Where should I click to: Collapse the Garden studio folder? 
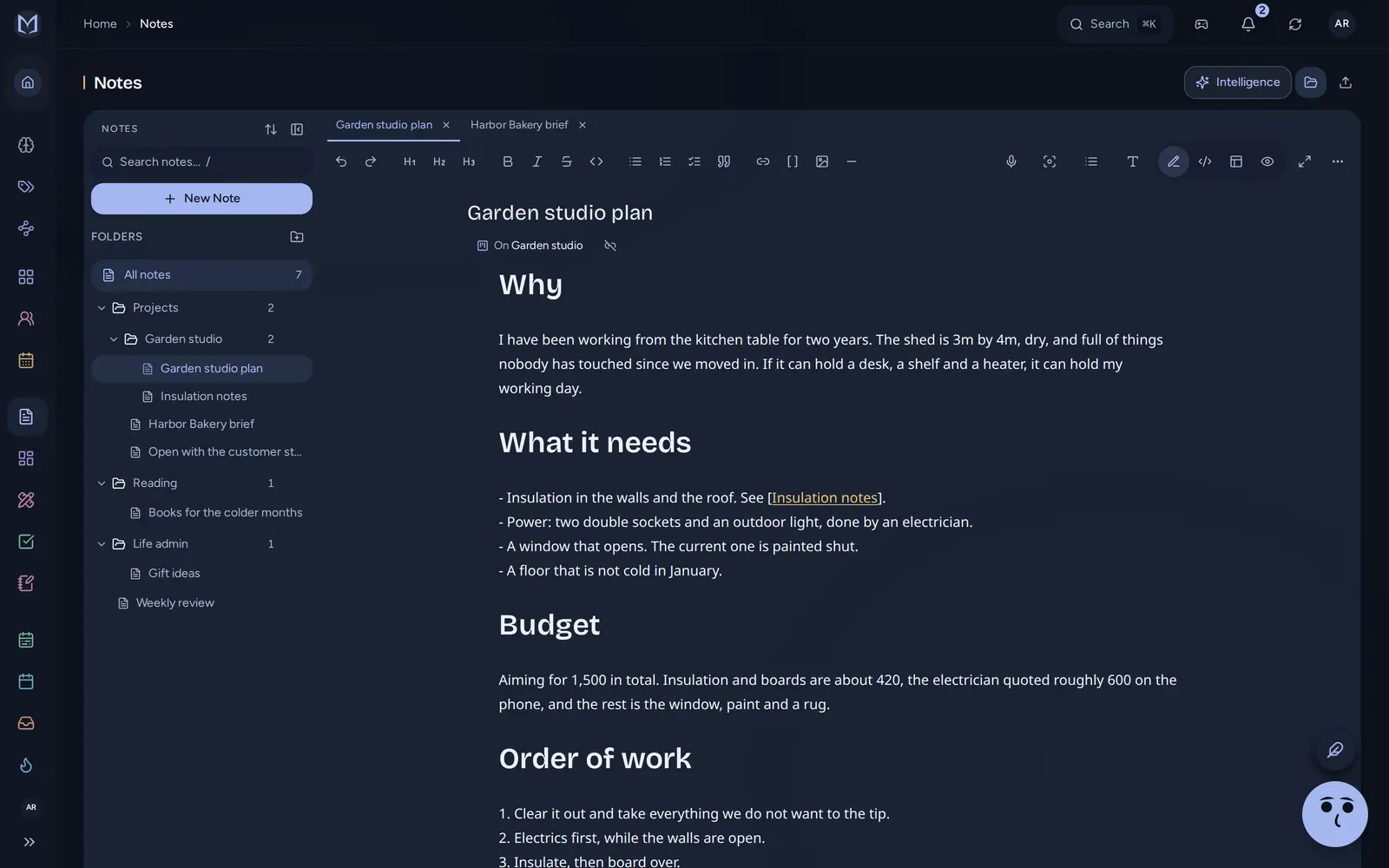tap(114, 339)
